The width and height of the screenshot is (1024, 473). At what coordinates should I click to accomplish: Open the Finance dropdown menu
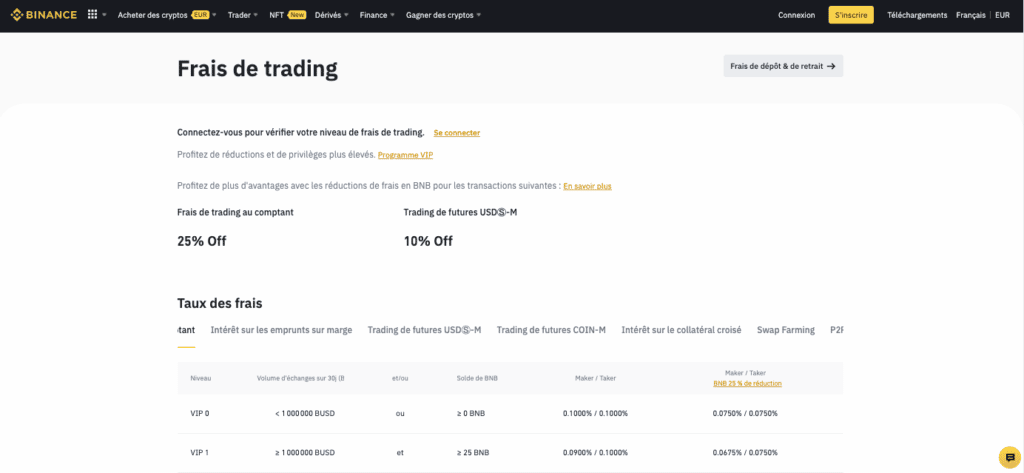pyautogui.click(x=377, y=15)
